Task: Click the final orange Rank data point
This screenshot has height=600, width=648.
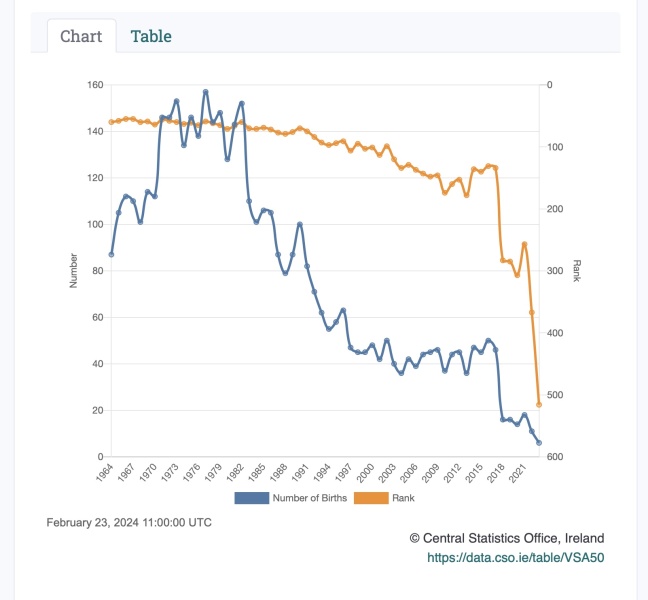Action: click(x=539, y=404)
